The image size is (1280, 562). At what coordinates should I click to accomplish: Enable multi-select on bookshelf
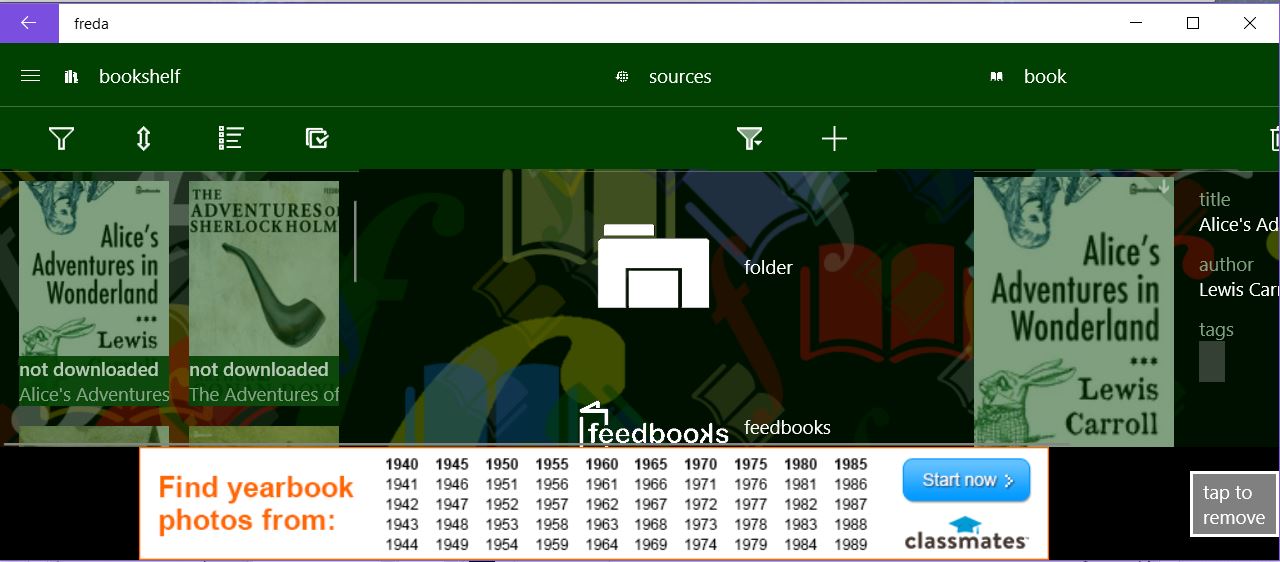pos(317,138)
